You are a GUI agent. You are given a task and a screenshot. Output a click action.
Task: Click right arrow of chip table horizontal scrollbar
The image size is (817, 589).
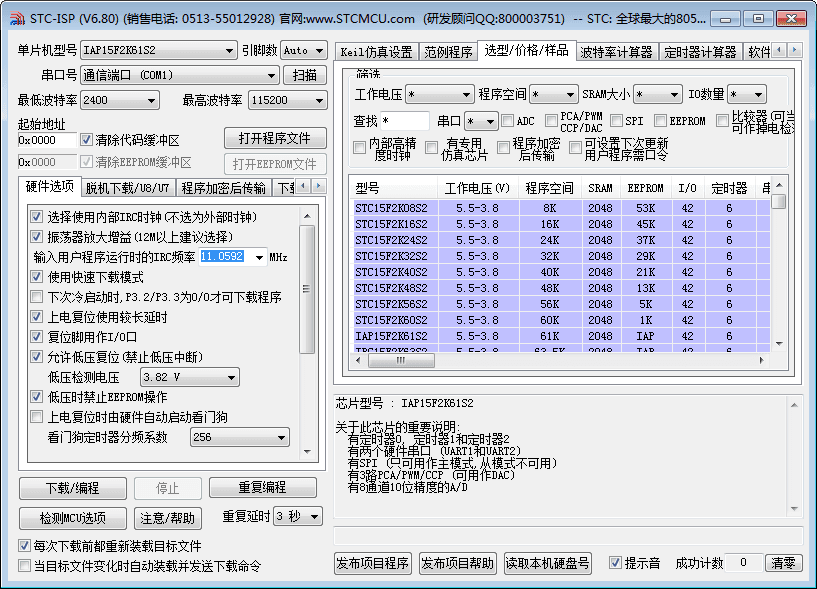point(762,360)
